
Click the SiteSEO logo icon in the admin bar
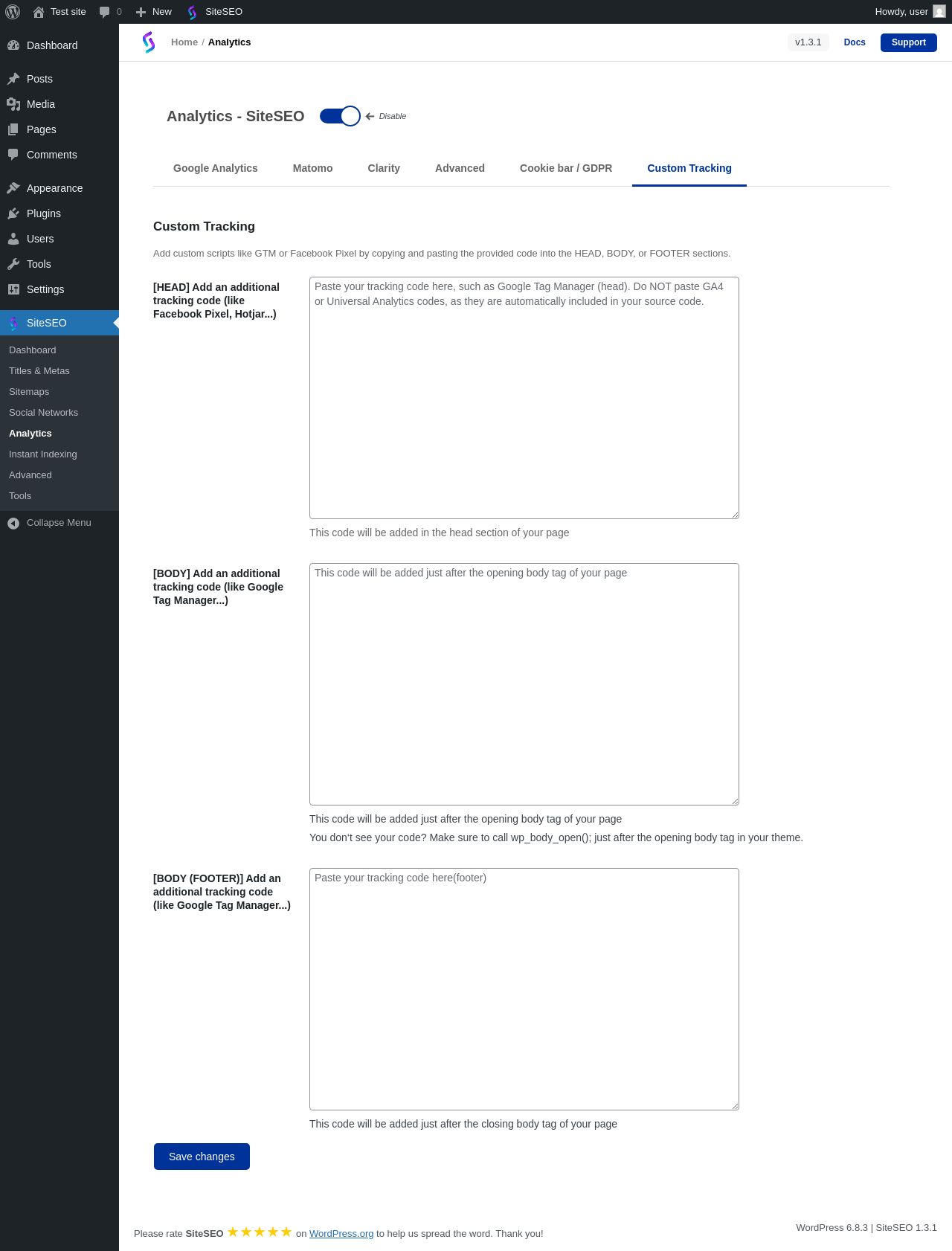(193, 12)
